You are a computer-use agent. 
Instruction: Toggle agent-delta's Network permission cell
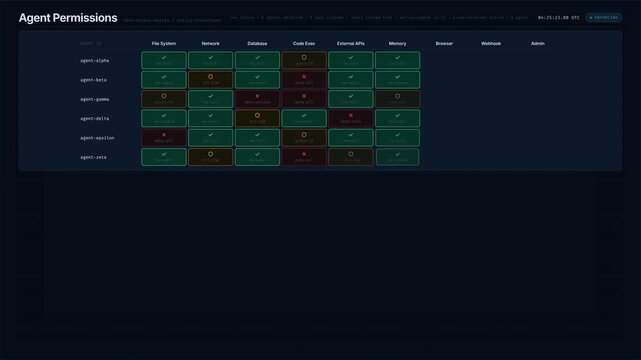click(211, 118)
